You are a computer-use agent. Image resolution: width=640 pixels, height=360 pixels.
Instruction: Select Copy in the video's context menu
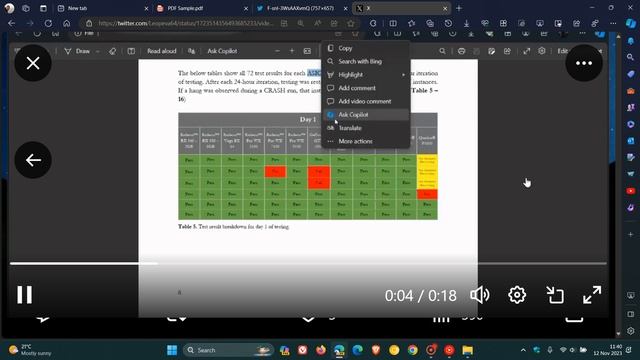pos(366,48)
